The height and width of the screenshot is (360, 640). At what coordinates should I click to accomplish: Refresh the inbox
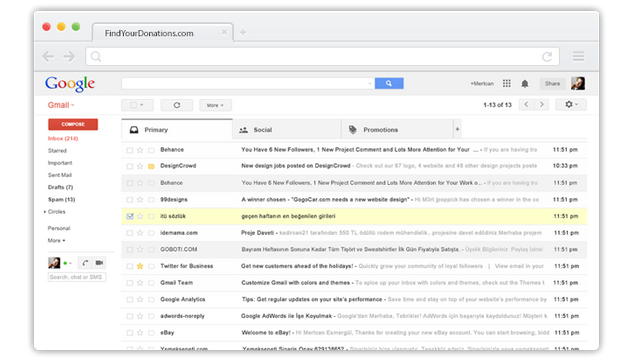point(177,105)
